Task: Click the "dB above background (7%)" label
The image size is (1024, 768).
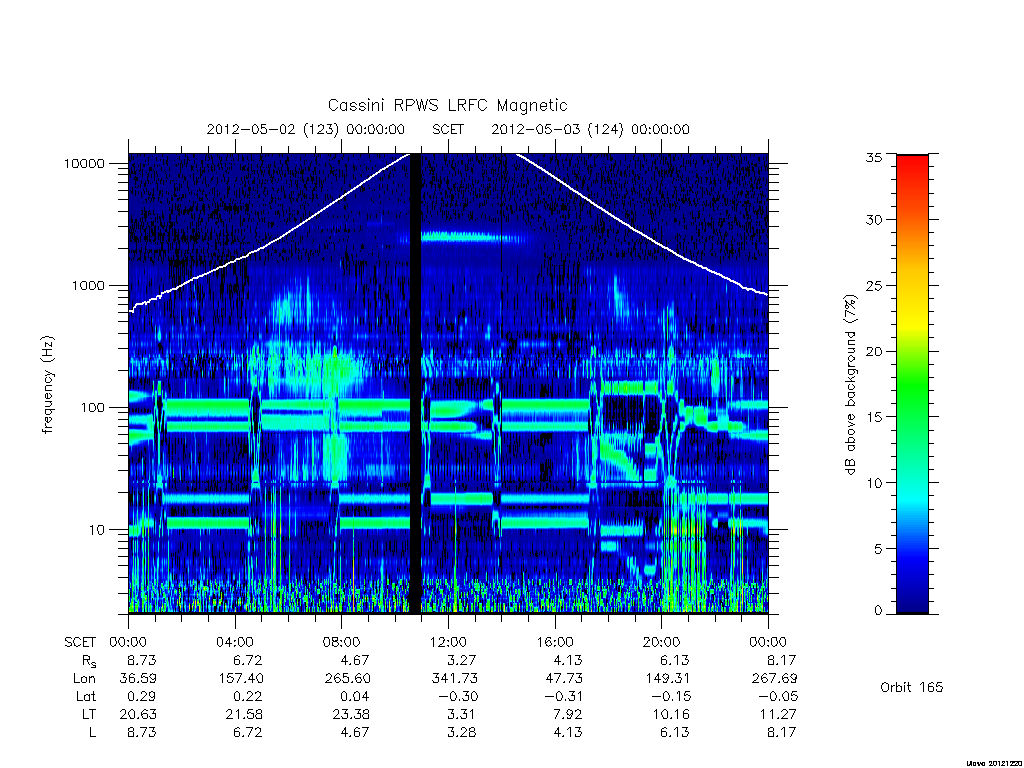Action: (x=850, y=385)
